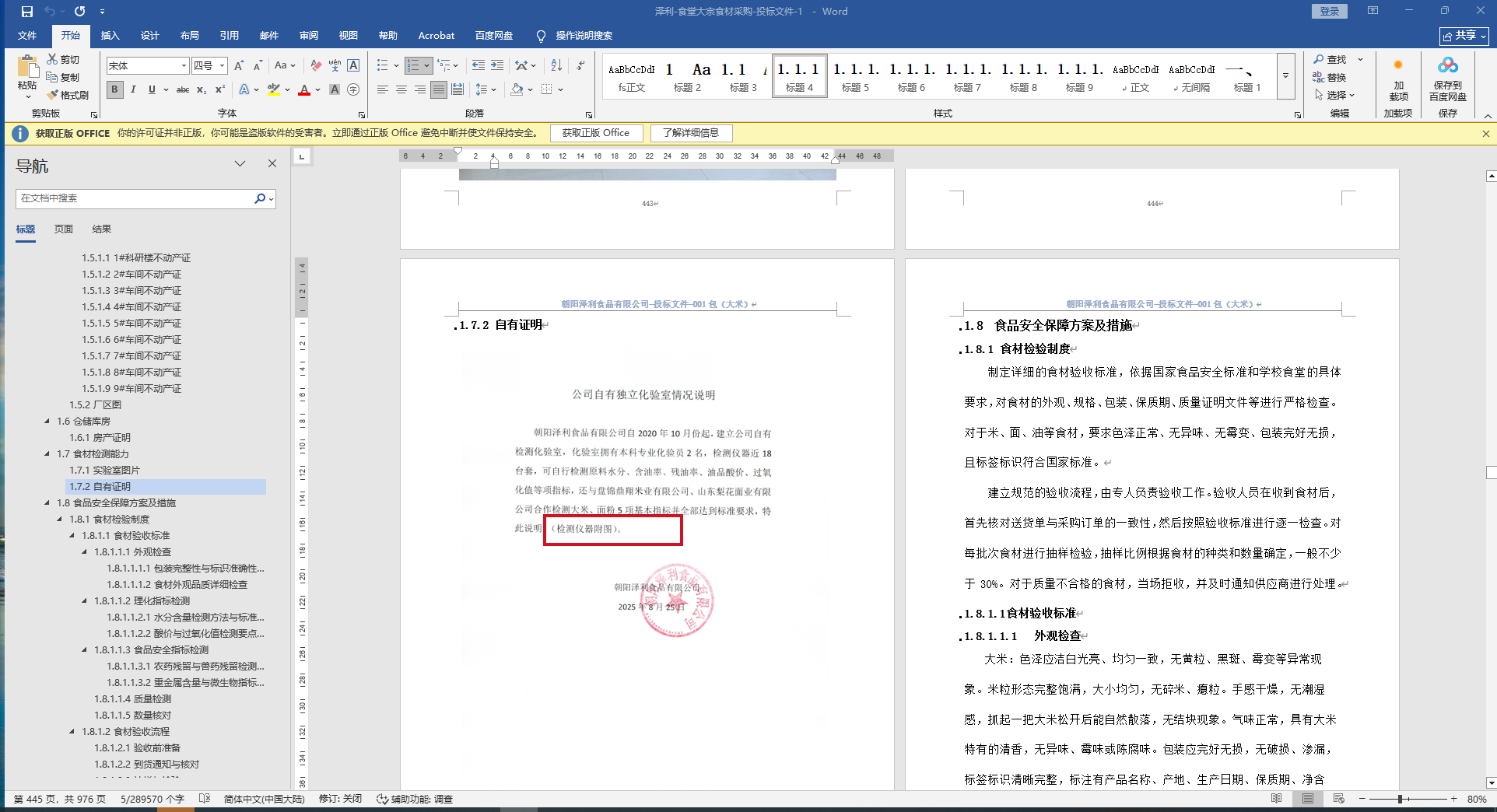Open 加载项 add-ins button

tap(1398, 79)
